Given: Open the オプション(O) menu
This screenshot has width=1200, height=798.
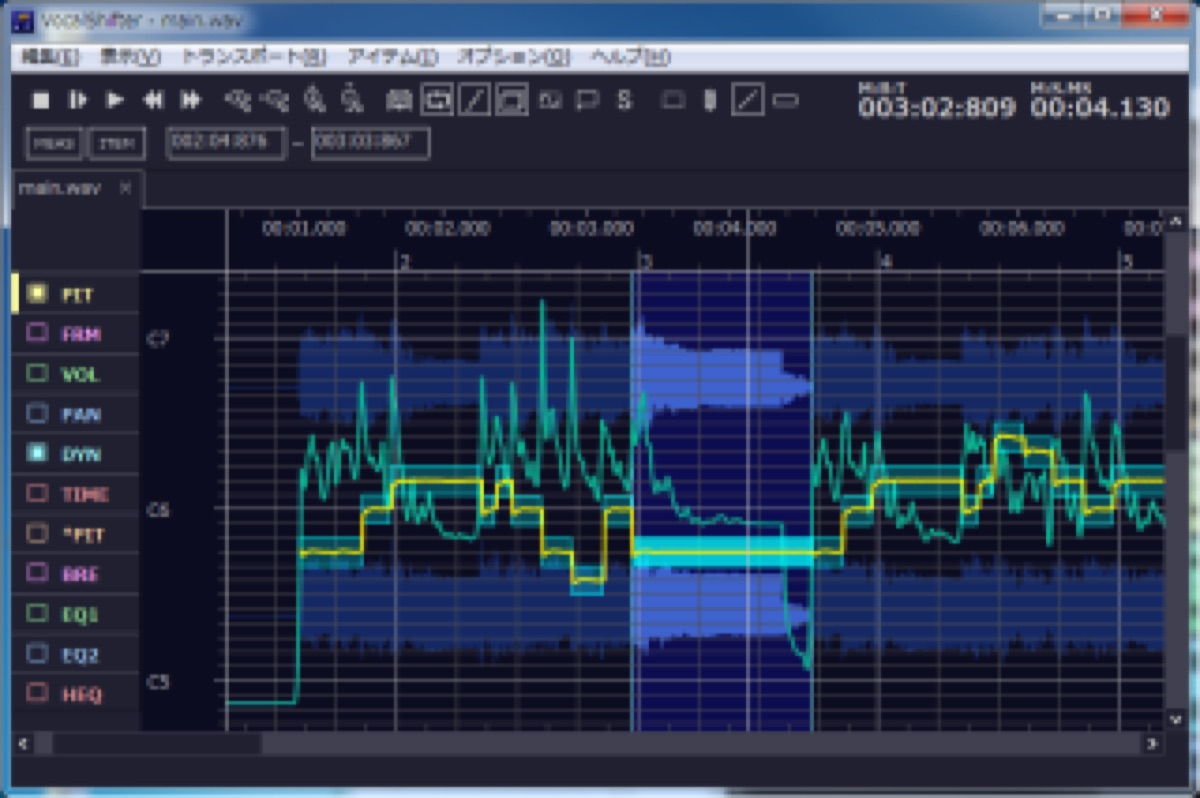Looking at the screenshot, I should click(513, 57).
